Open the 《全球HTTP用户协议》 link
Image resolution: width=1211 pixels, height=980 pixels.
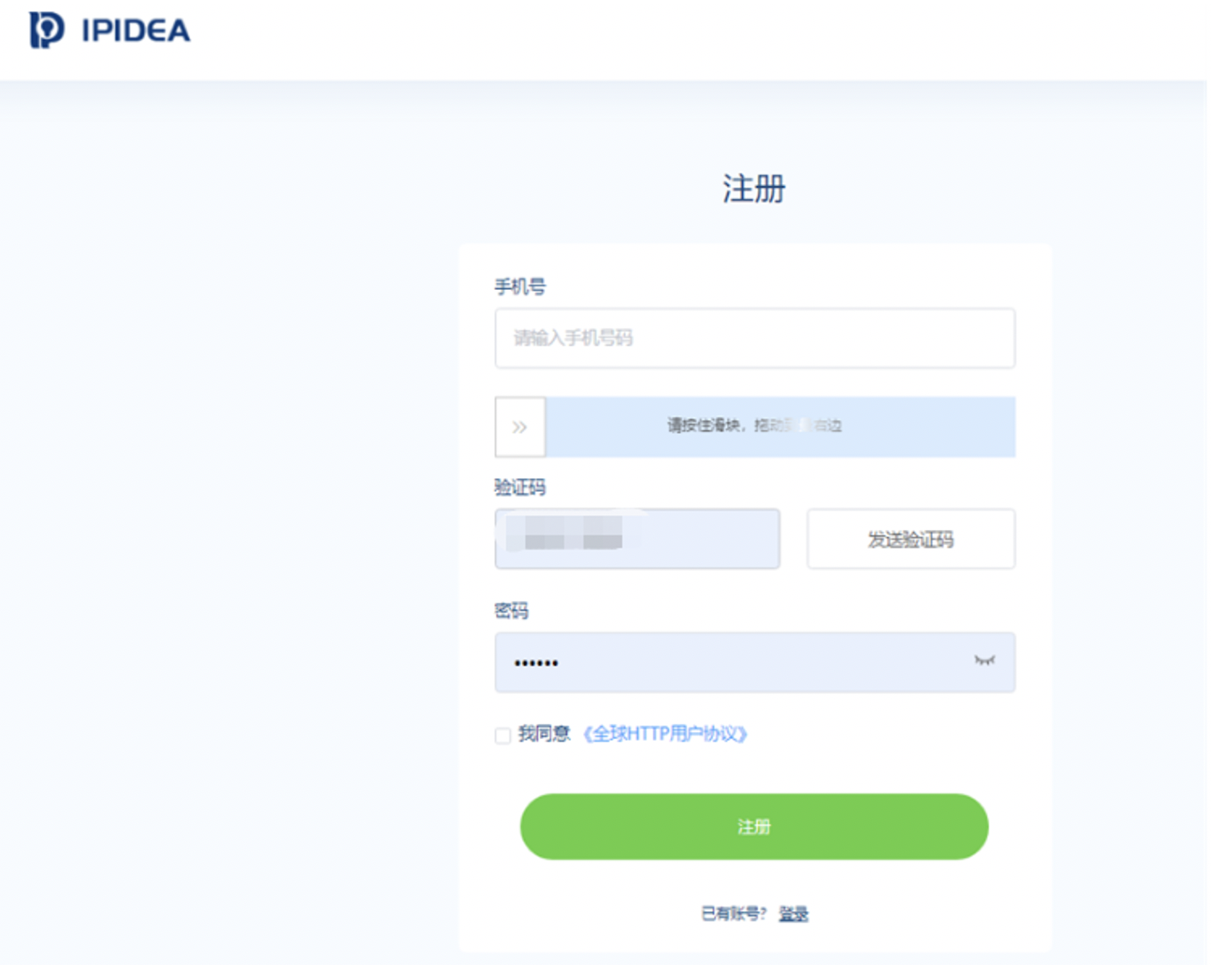click(664, 734)
